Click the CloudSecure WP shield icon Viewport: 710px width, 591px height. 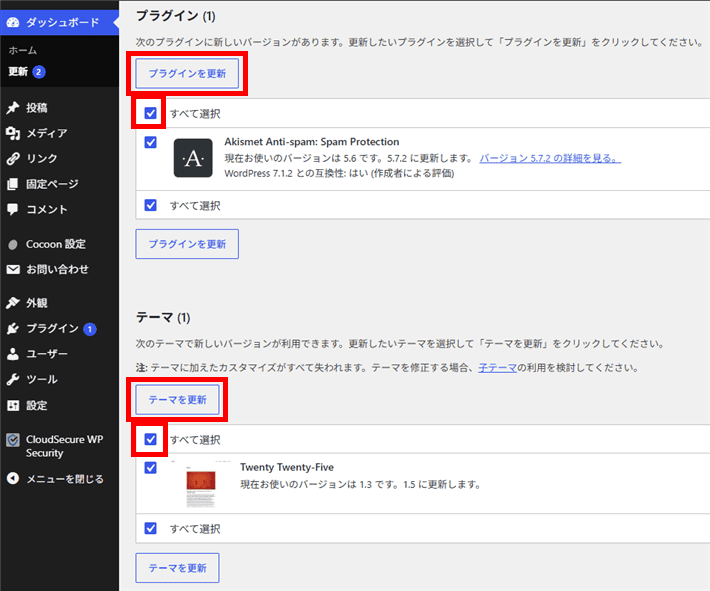pos(13,440)
